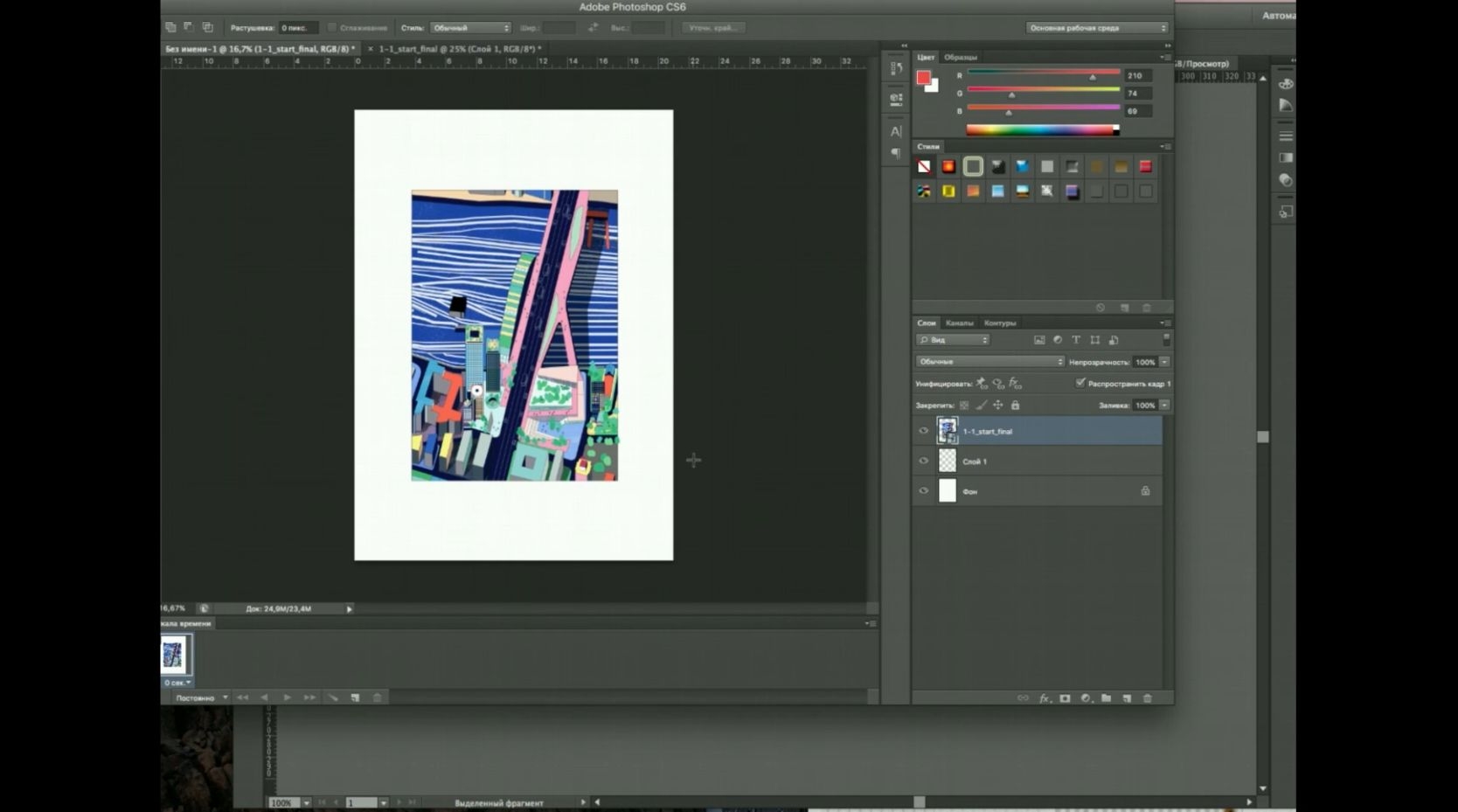The image size is (1458, 812).
Task: Open the Layers panel flyout menu
Action: [x=1165, y=323]
